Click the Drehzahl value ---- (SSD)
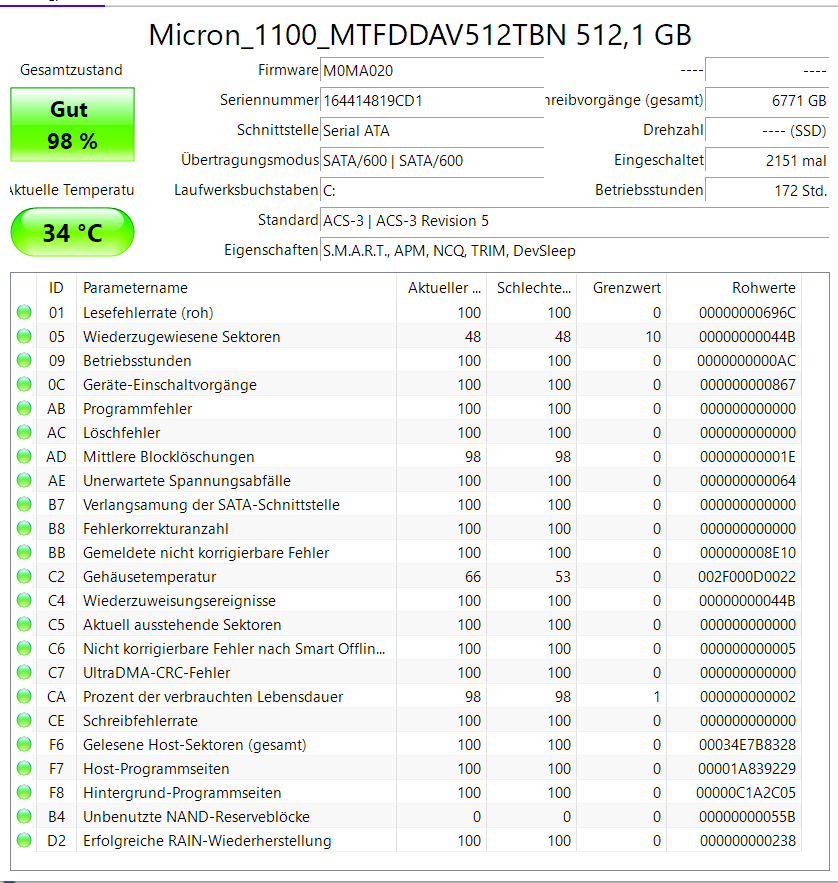Viewport: 838px width, 883px height. coord(767,130)
